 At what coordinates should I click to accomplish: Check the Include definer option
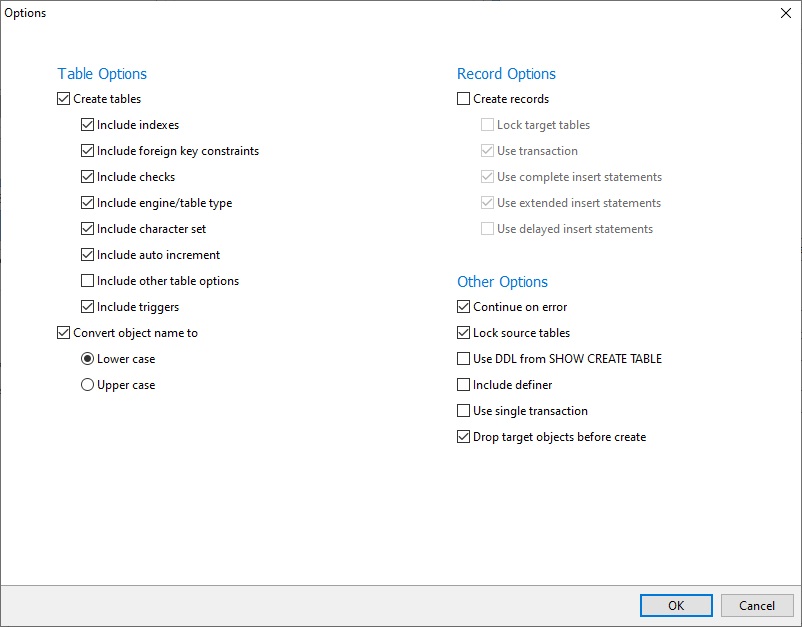tap(464, 385)
